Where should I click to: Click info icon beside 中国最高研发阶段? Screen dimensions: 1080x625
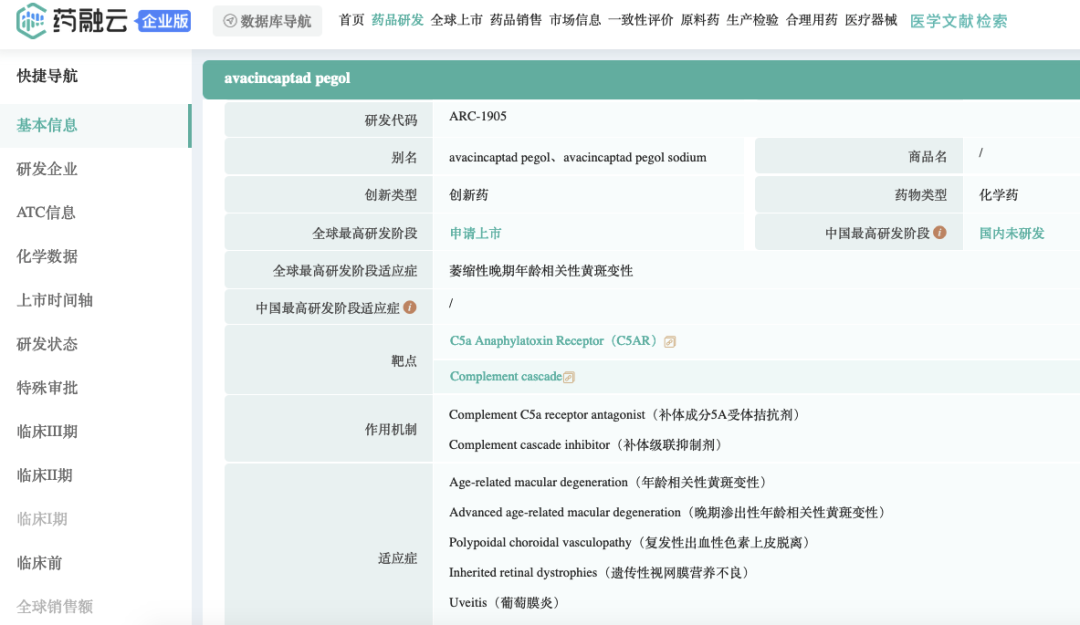(x=940, y=232)
